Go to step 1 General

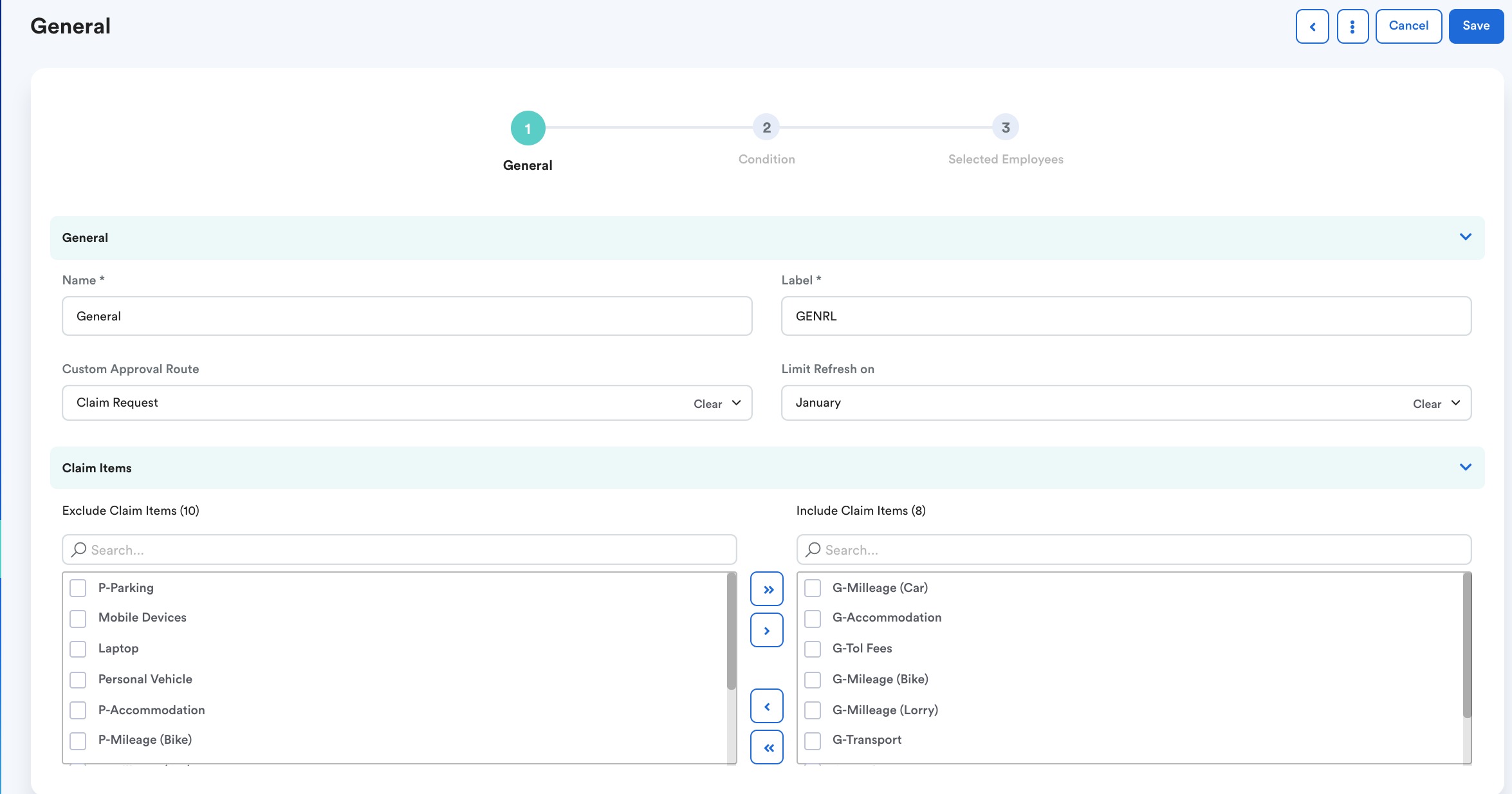coord(528,128)
